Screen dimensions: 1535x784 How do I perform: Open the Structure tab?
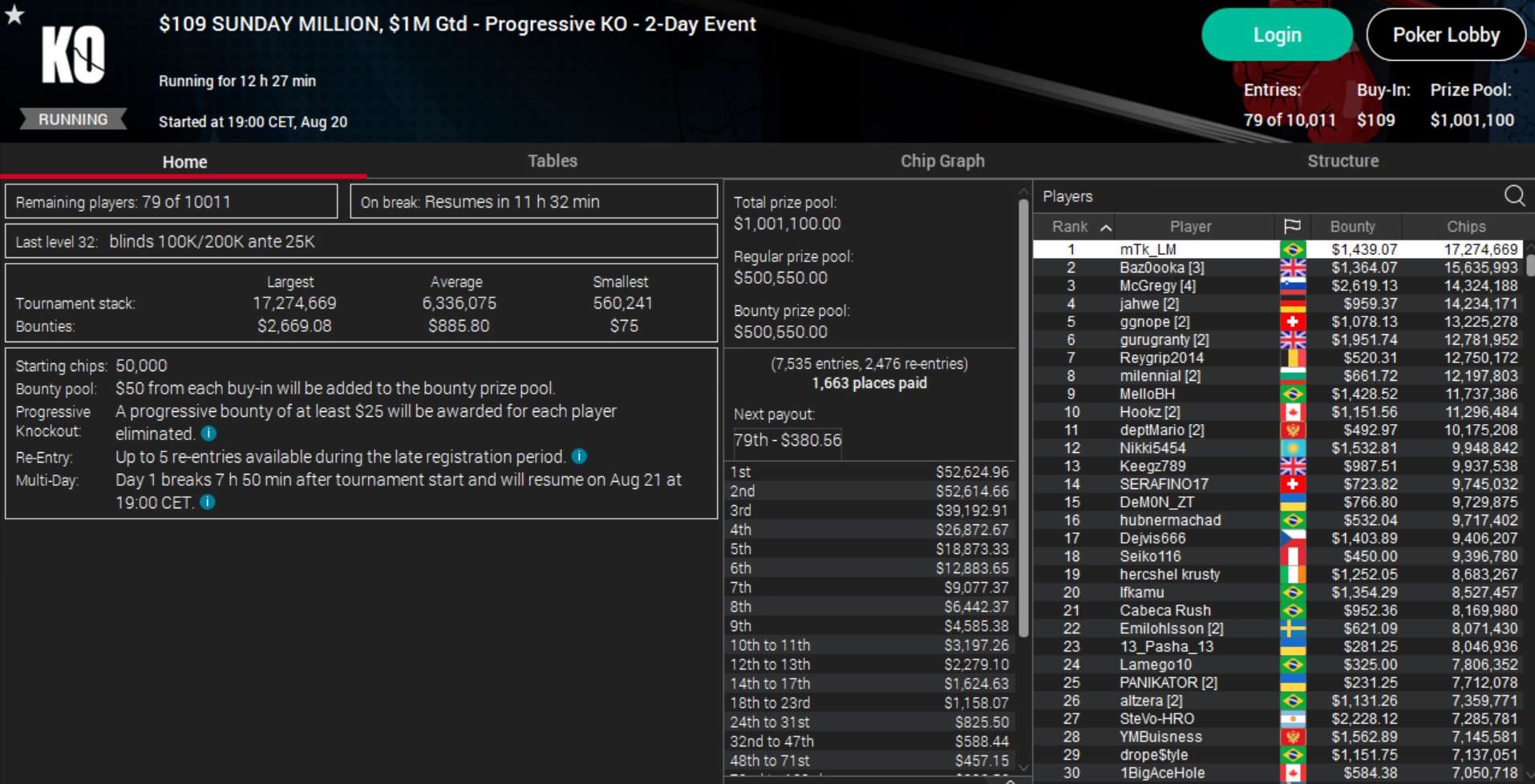(1343, 160)
